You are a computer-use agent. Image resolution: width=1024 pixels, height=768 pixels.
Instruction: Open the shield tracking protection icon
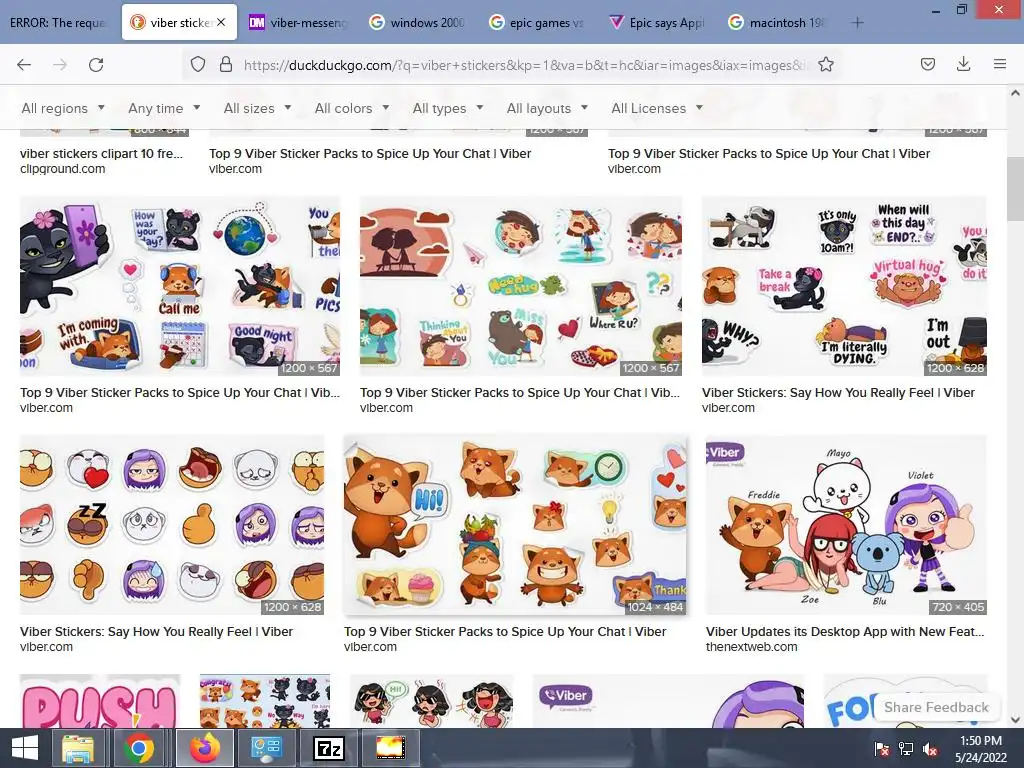tap(198, 65)
